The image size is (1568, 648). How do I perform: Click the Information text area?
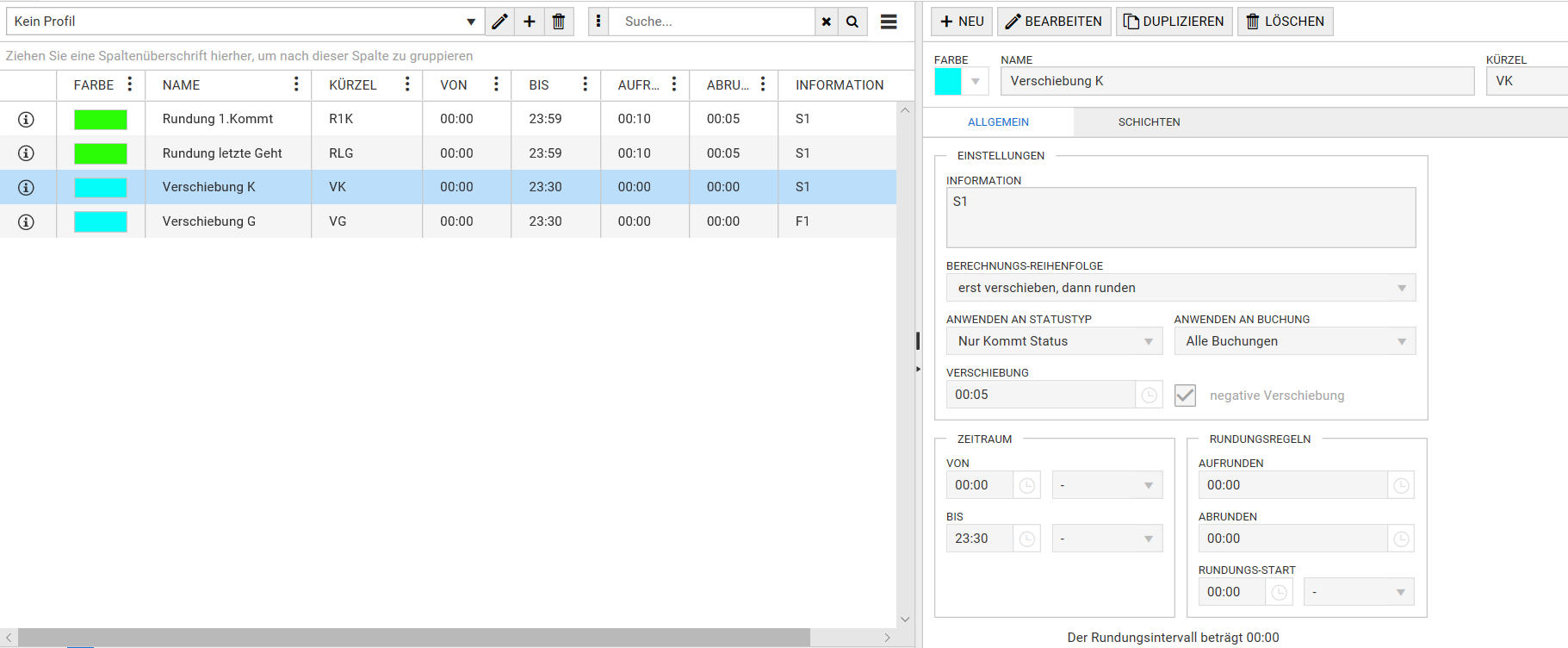pos(1181,217)
